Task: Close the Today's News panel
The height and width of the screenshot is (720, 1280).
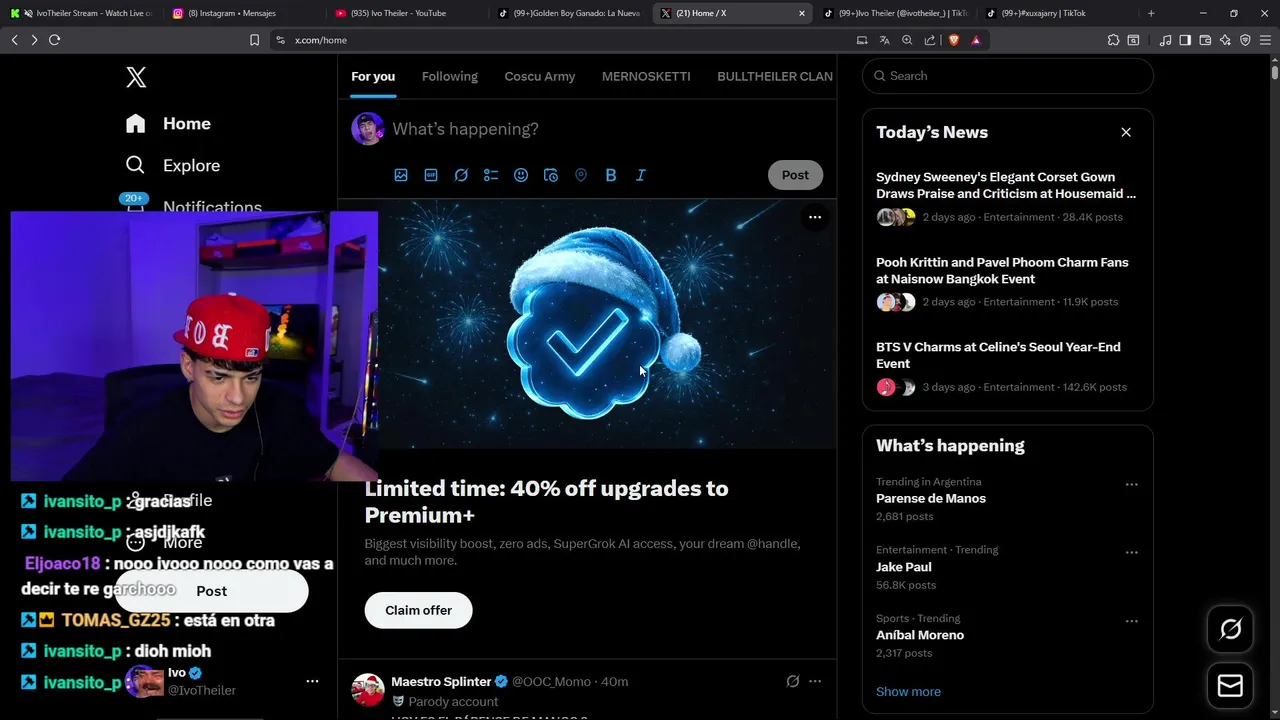Action: point(1126,132)
